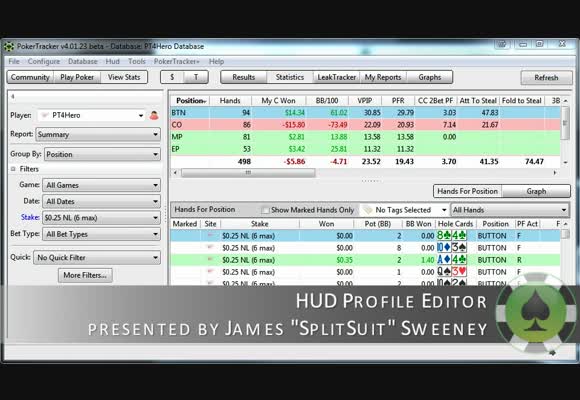The height and width of the screenshot is (400, 580).
Task: Select the EP position row
Action: click(365, 149)
